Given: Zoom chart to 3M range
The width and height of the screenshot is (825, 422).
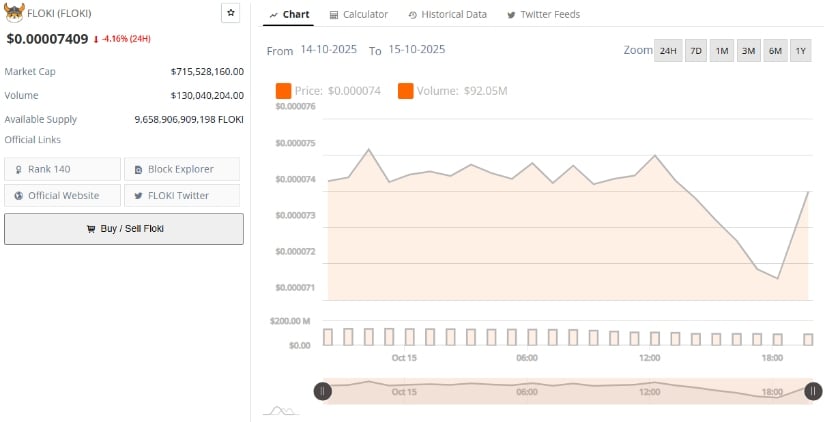Looking at the screenshot, I should point(747,51).
